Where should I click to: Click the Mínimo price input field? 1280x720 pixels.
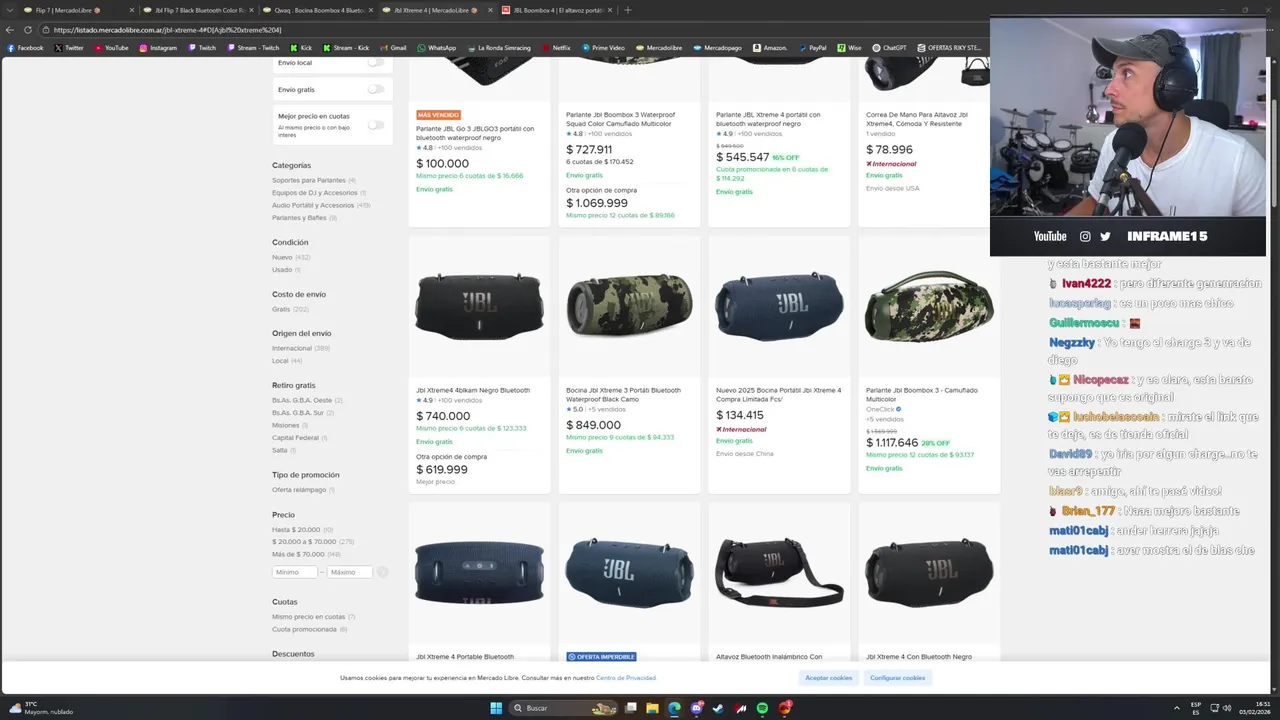tap(295, 572)
